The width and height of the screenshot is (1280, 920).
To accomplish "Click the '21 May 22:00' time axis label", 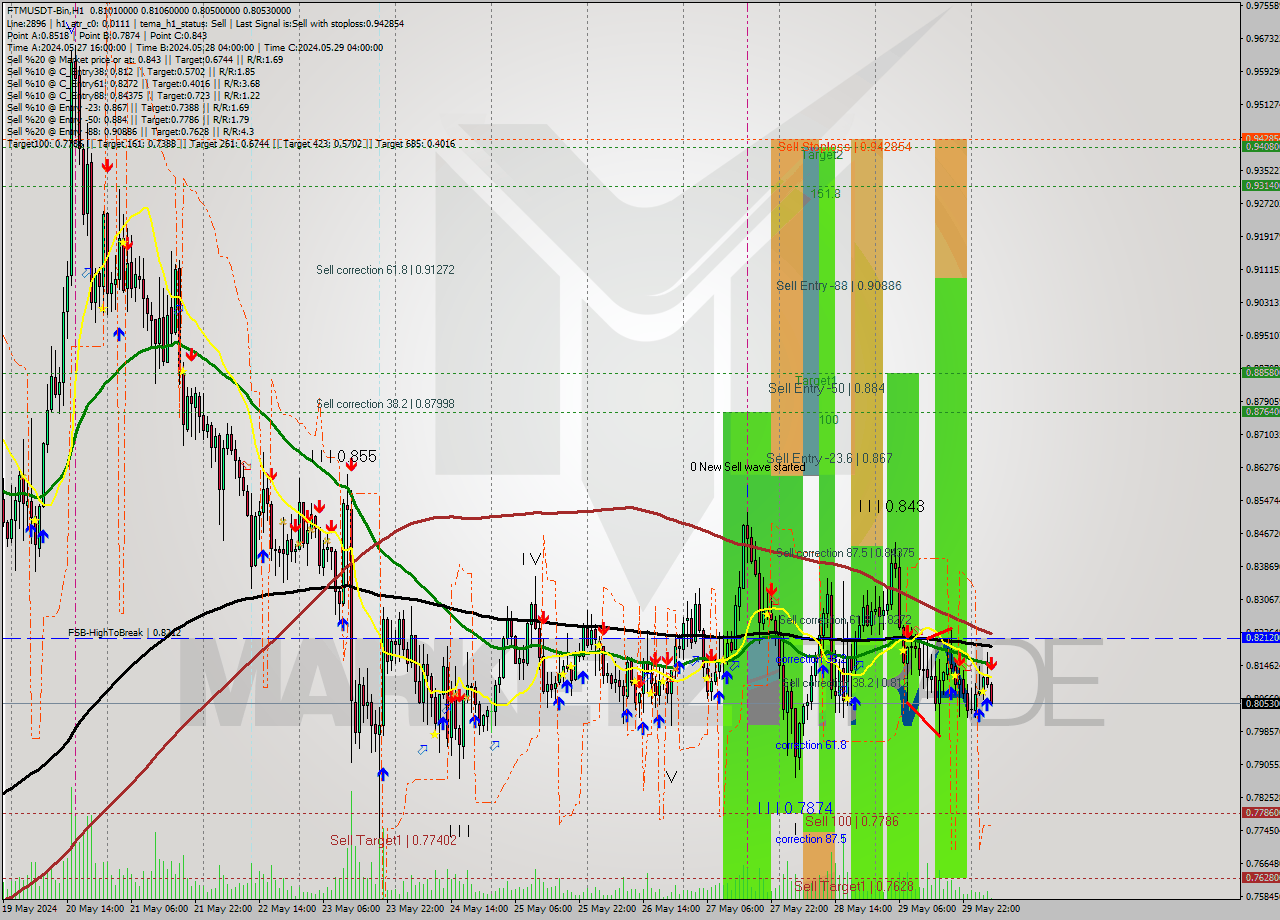I will click(224, 909).
